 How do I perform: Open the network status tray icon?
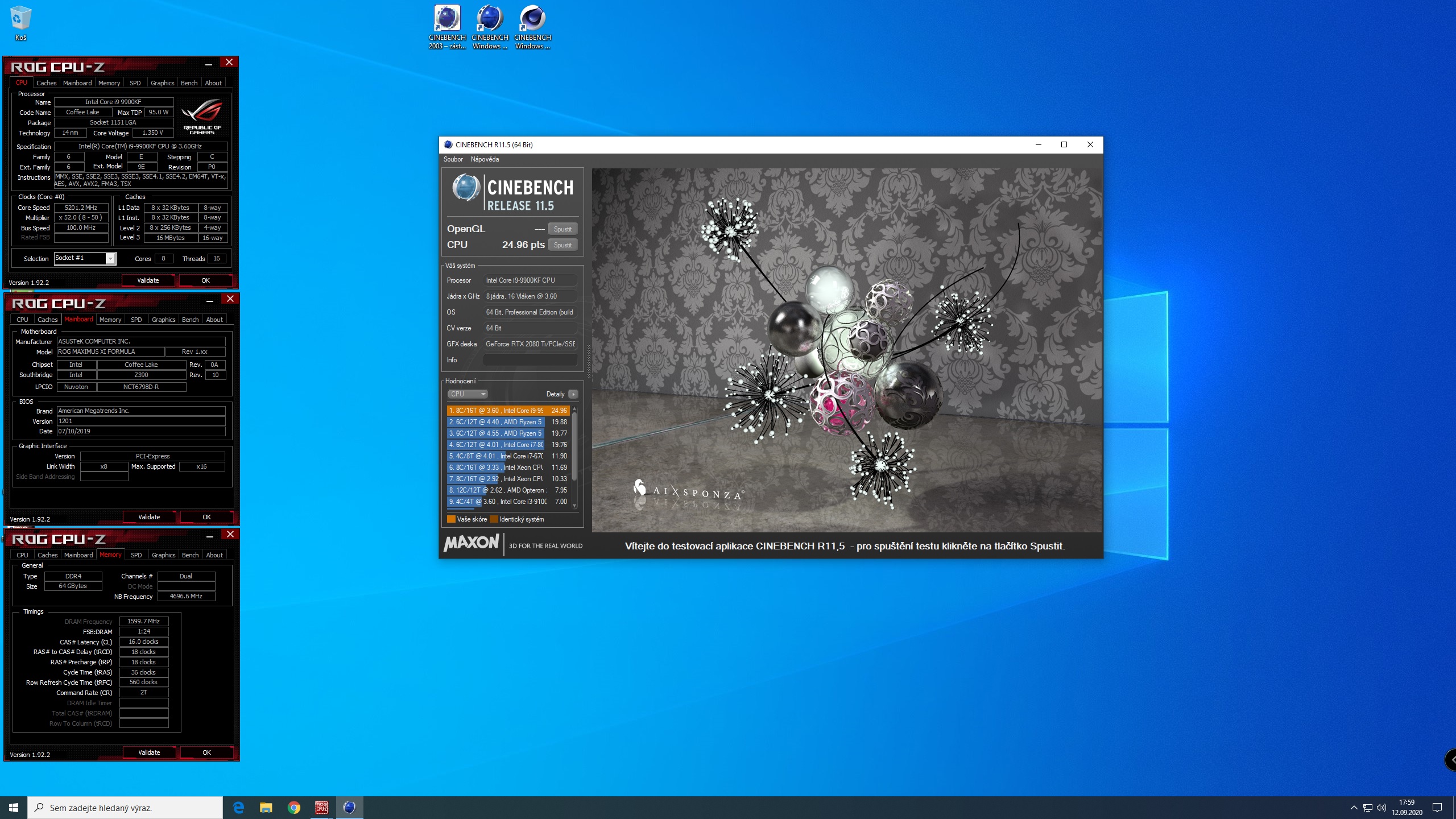coord(1368,808)
